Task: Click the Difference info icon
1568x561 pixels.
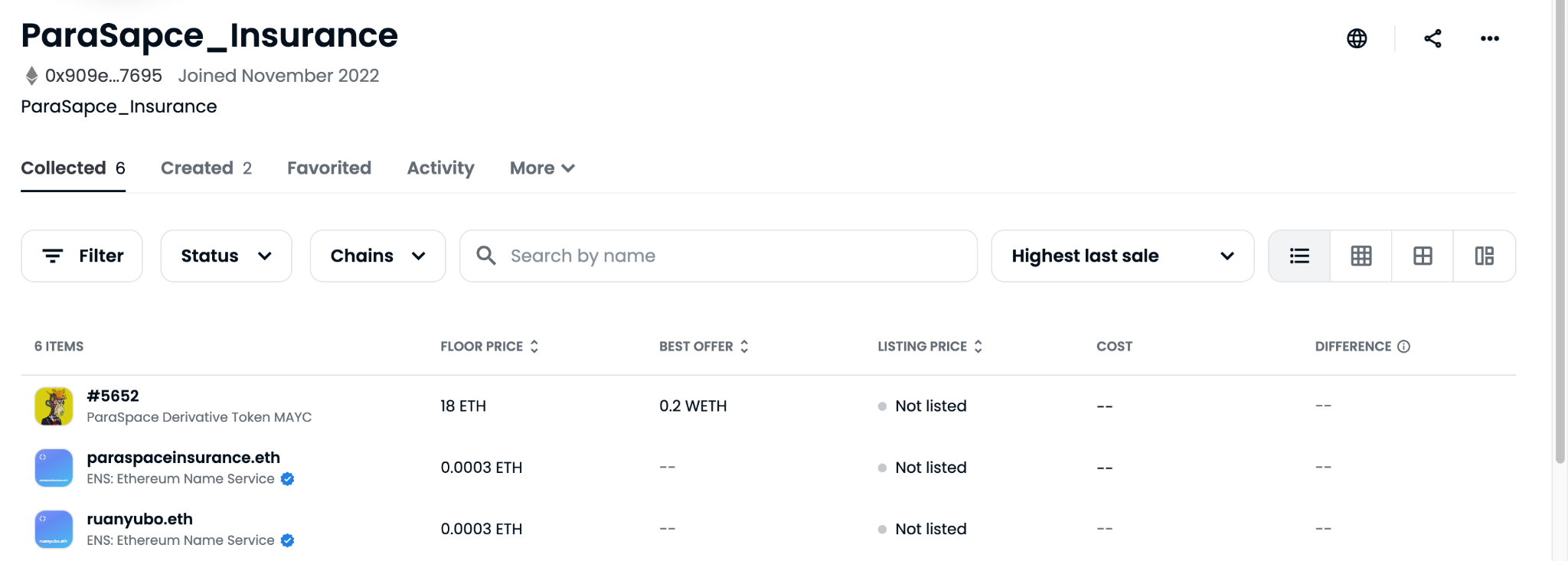Action: (1403, 347)
